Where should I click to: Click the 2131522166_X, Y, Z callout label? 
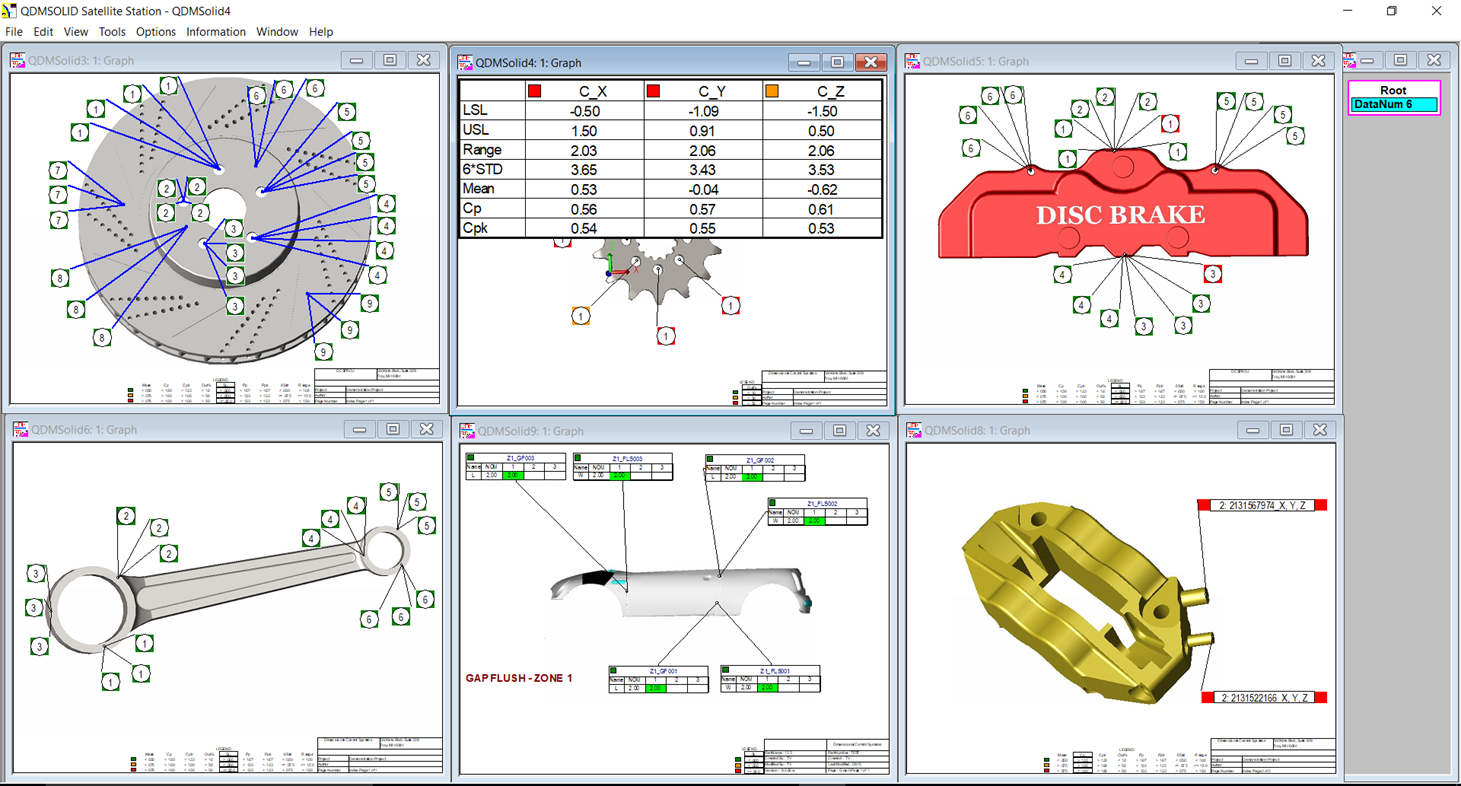1264,697
